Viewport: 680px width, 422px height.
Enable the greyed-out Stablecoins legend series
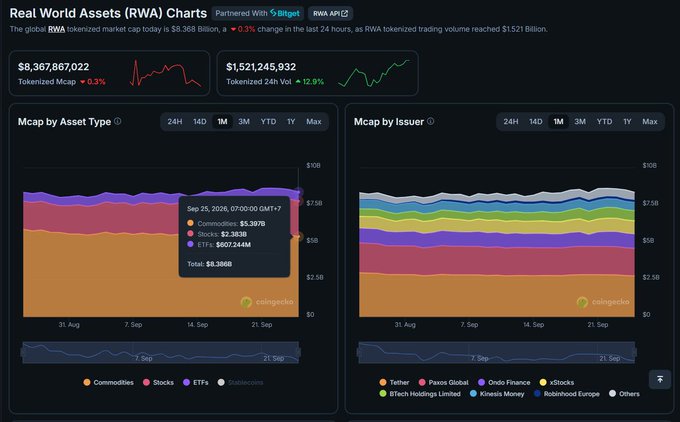(x=240, y=383)
